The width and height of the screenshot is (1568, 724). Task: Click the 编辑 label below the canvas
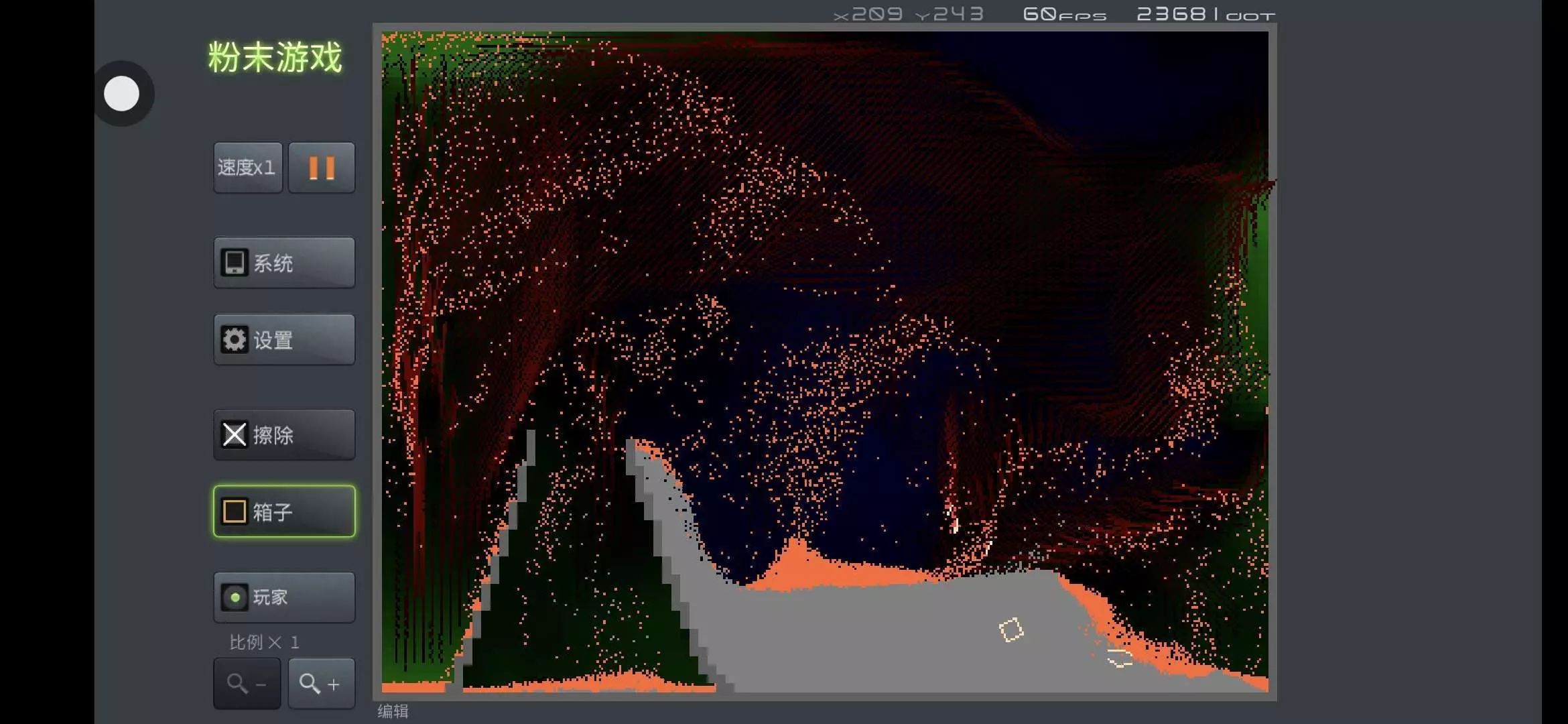[393, 711]
